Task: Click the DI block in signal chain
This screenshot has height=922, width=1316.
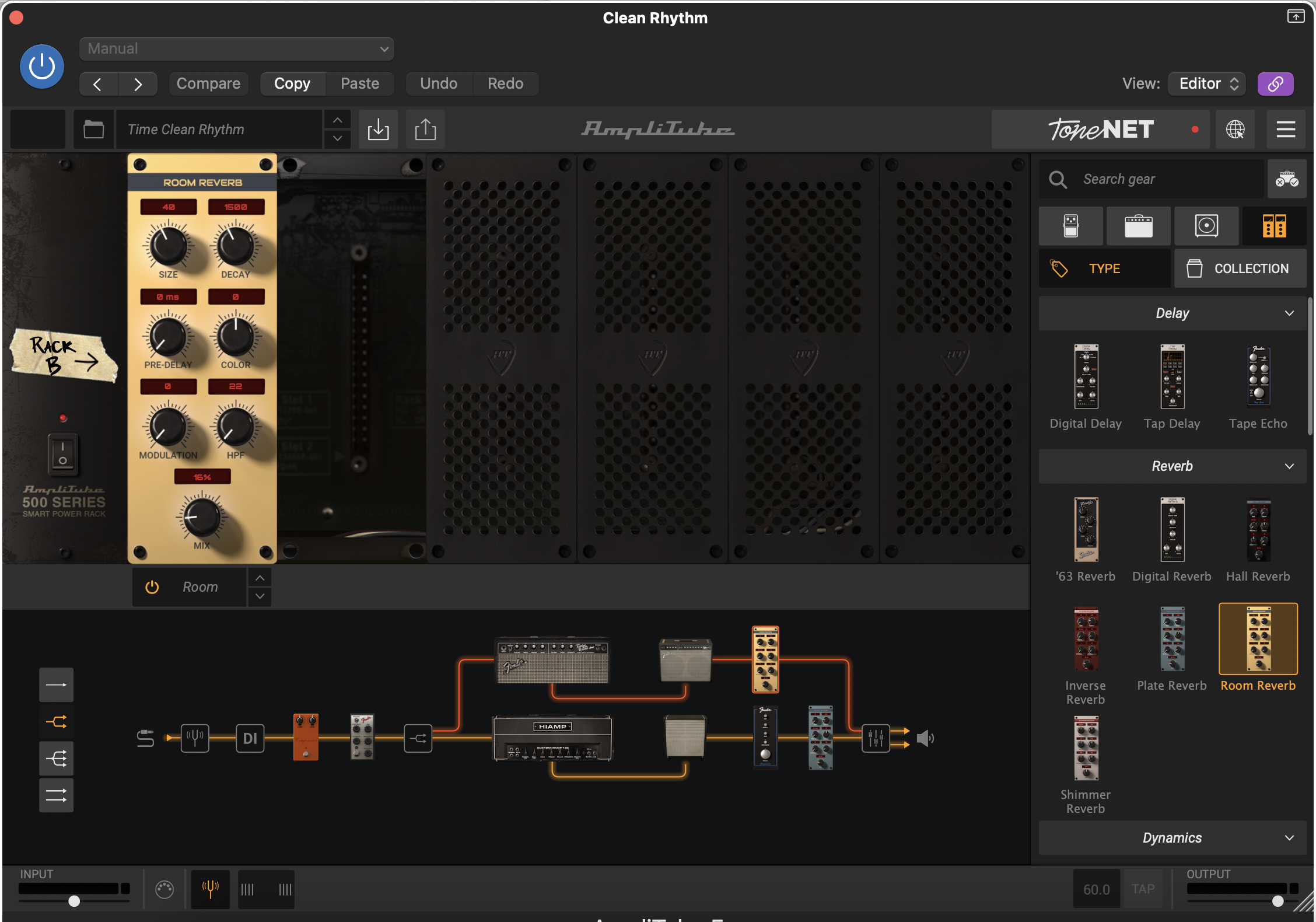Action: [250, 738]
